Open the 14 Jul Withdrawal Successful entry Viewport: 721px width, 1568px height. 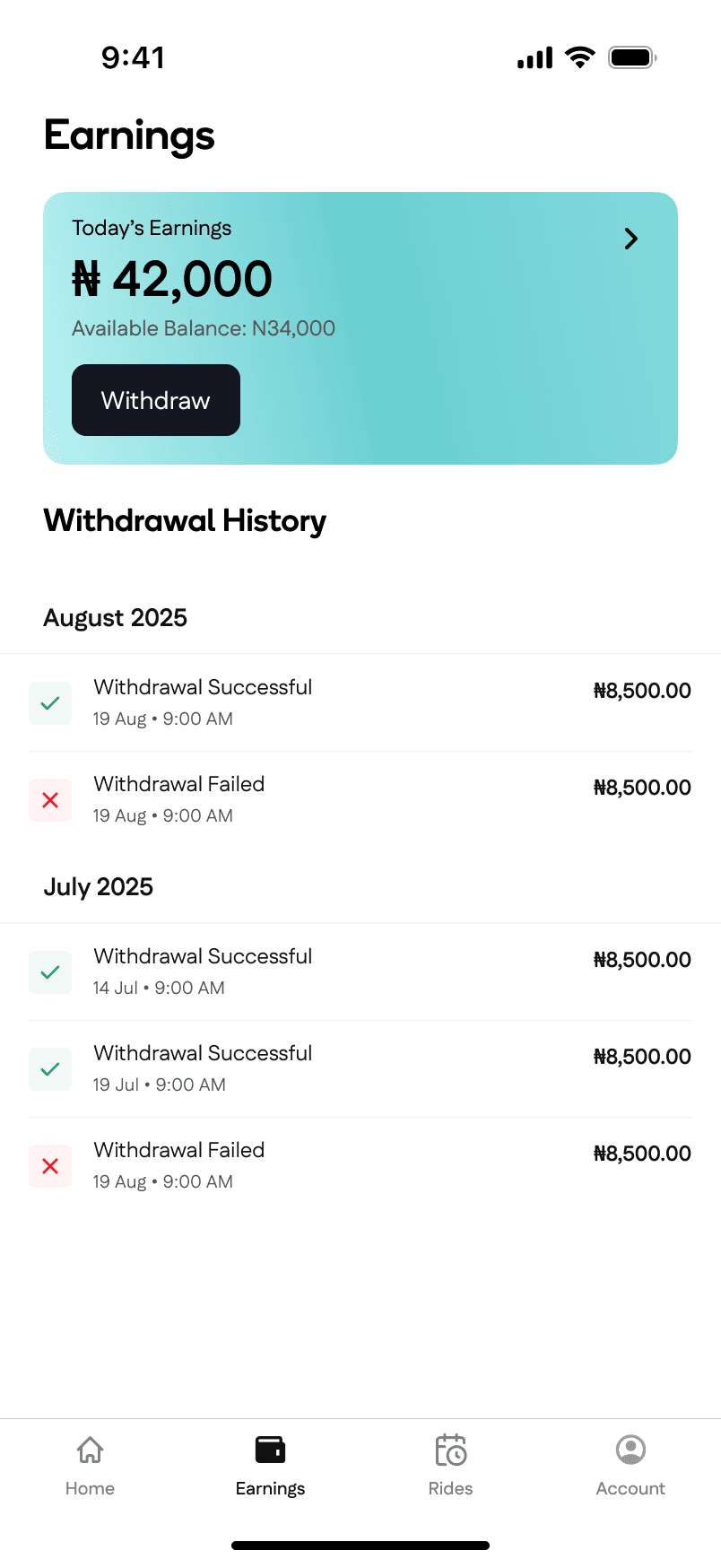(203, 957)
